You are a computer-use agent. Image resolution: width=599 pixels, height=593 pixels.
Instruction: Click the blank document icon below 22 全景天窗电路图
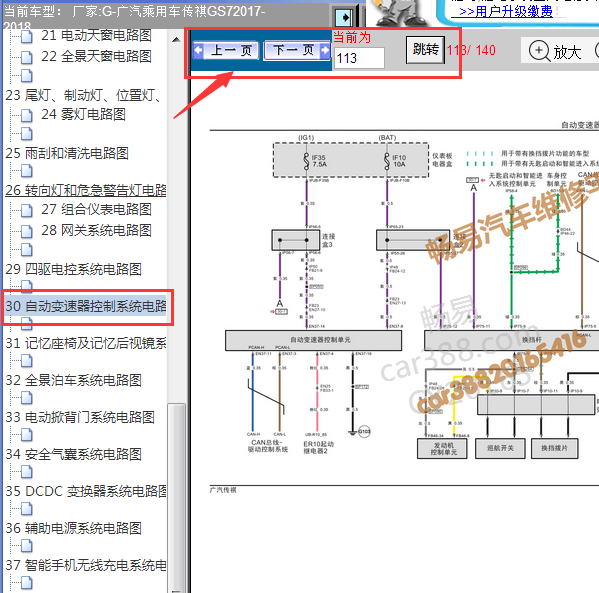[26, 76]
